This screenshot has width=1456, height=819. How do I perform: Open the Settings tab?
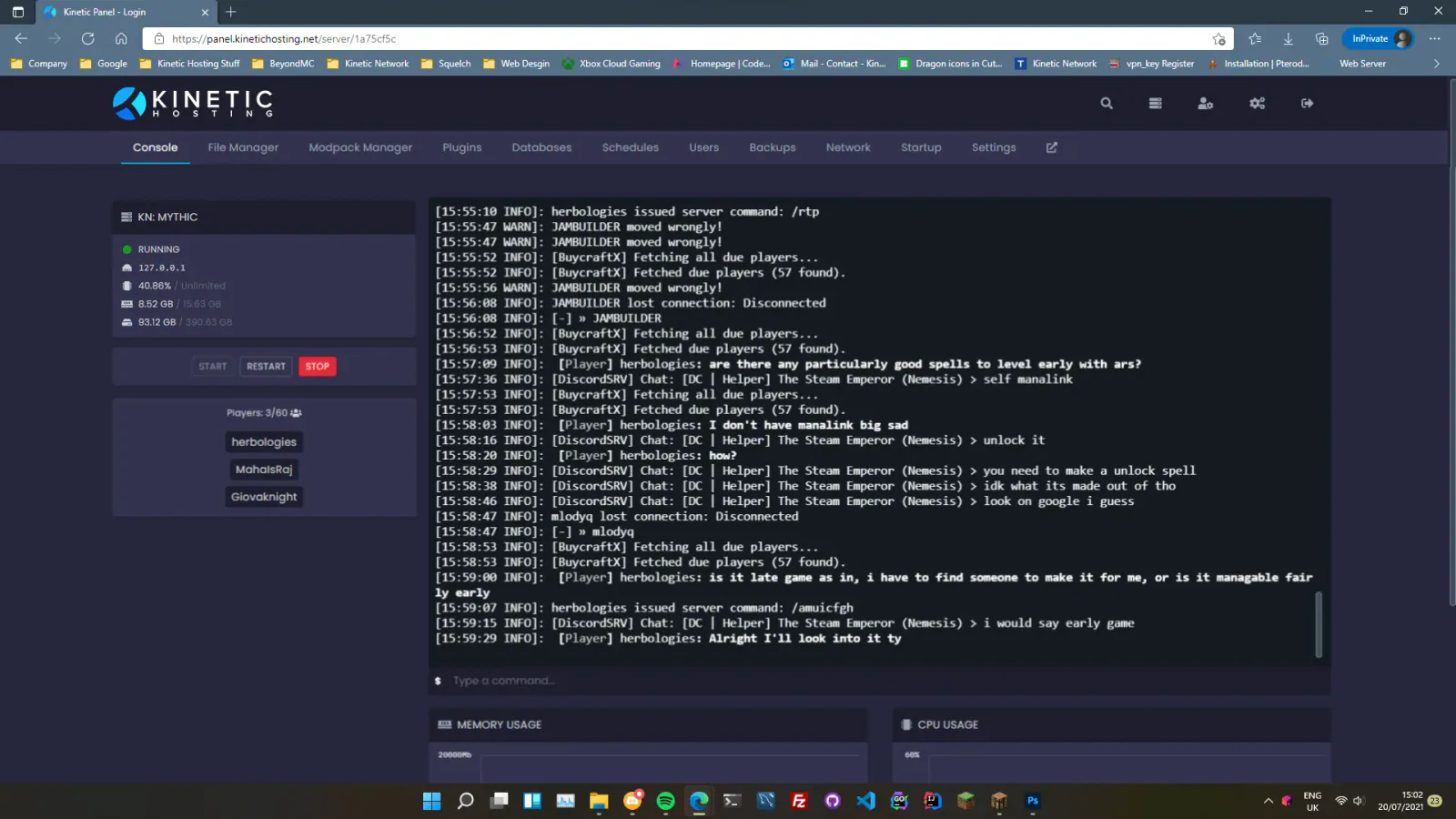click(994, 147)
